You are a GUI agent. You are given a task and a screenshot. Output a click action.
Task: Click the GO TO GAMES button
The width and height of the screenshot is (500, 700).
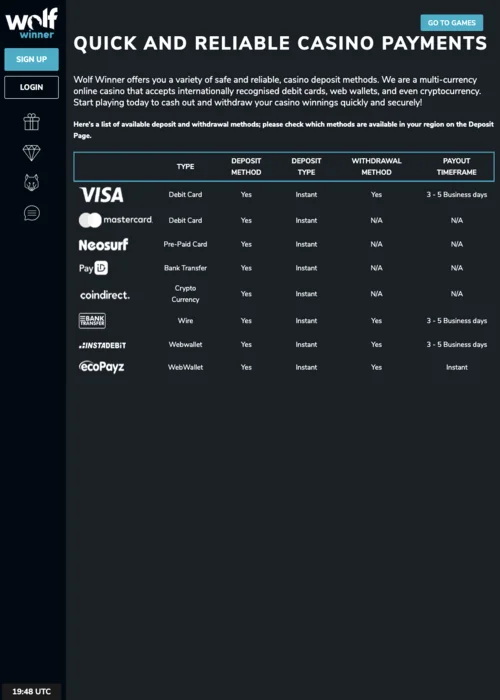tap(451, 23)
